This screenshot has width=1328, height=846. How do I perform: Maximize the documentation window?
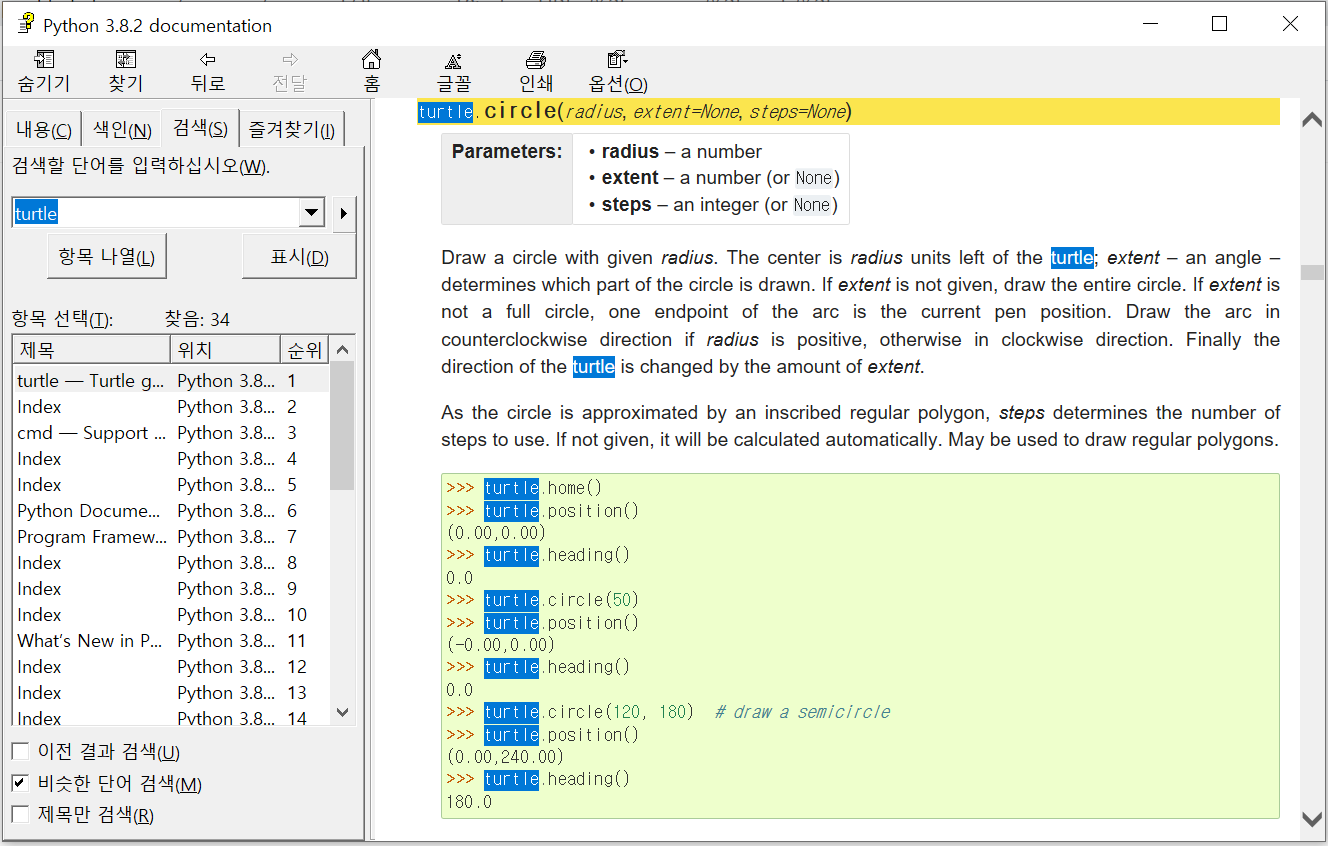tap(1219, 24)
